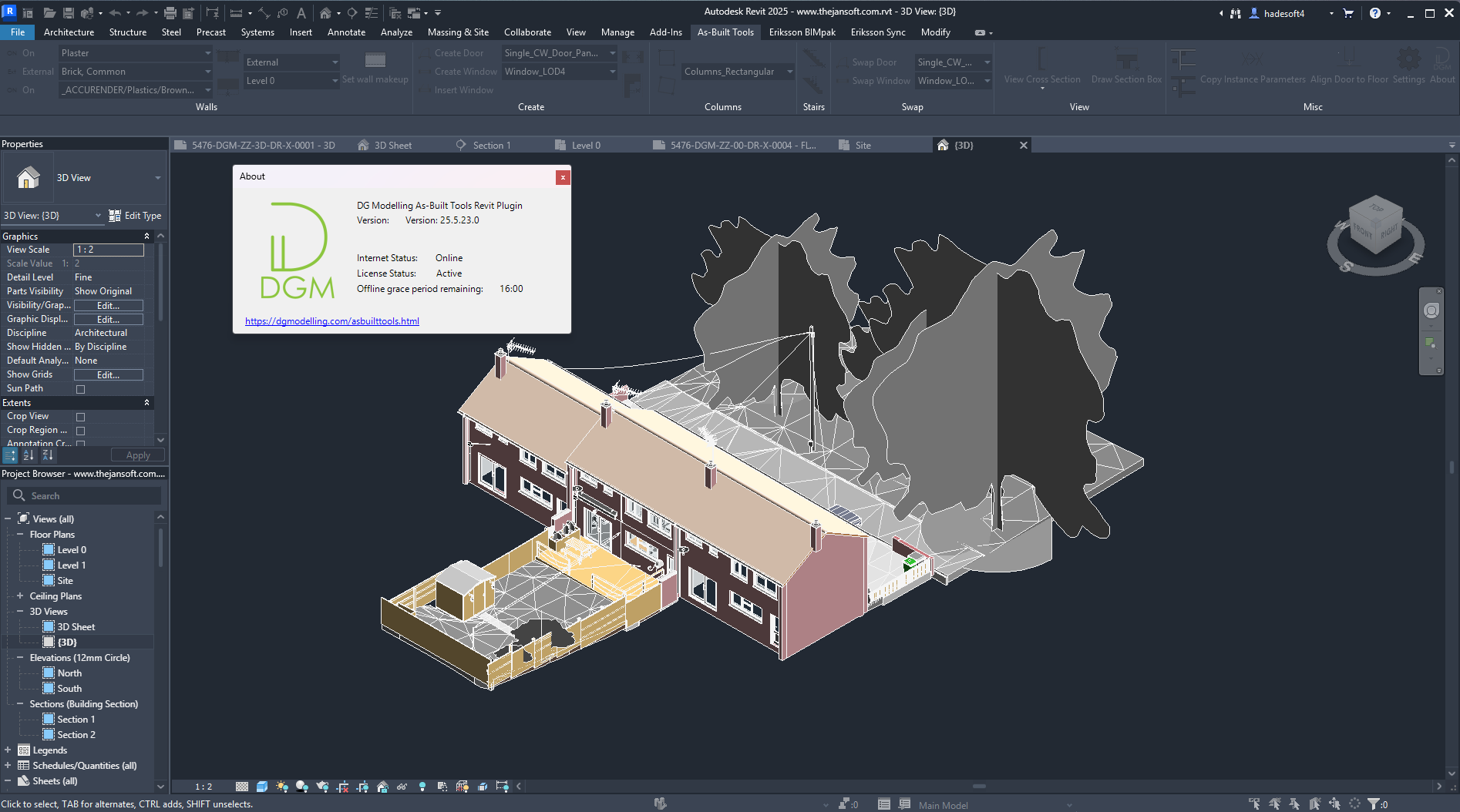Click Edit Type button in Properties
Image resolution: width=1460 pixels, height=812 pixels.
135,216
